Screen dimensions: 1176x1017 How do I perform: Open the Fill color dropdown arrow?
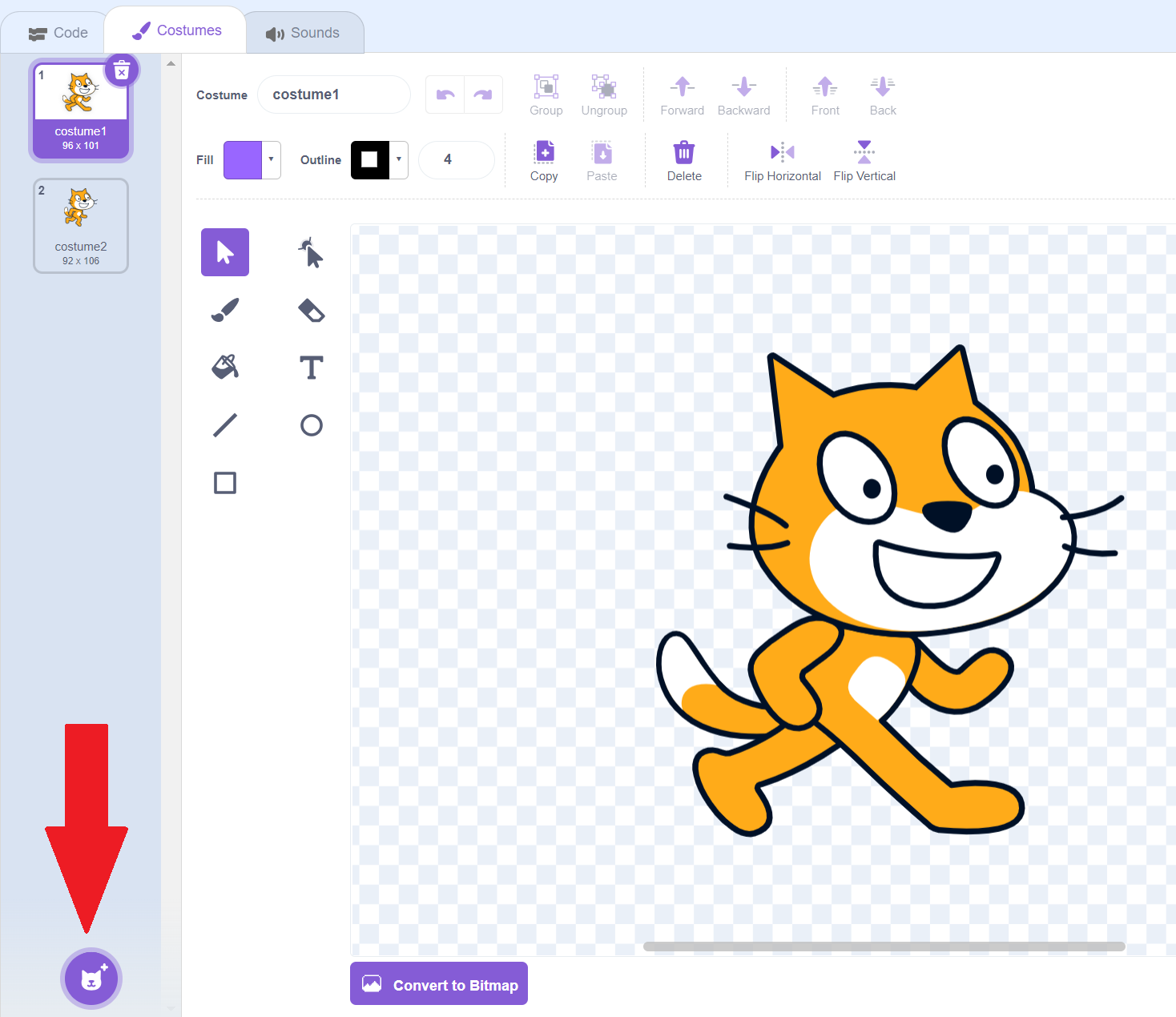[272, 159]
